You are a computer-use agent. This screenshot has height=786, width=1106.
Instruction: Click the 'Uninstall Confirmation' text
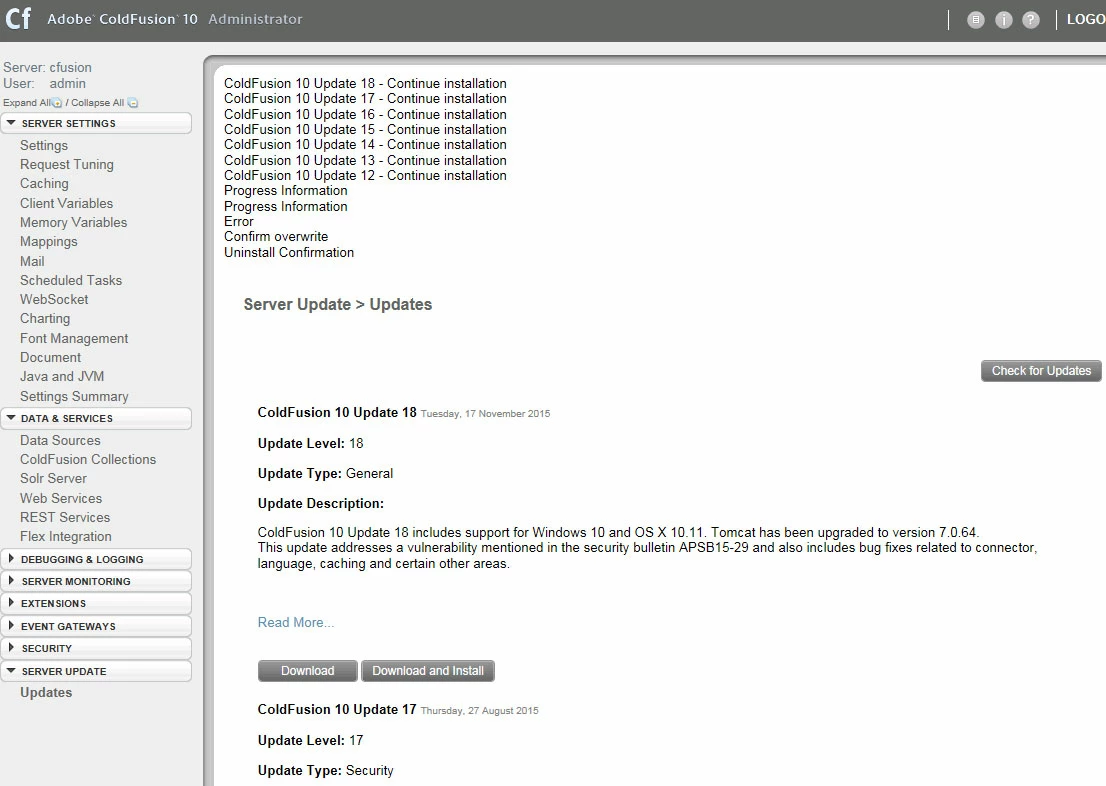point(288,252)
